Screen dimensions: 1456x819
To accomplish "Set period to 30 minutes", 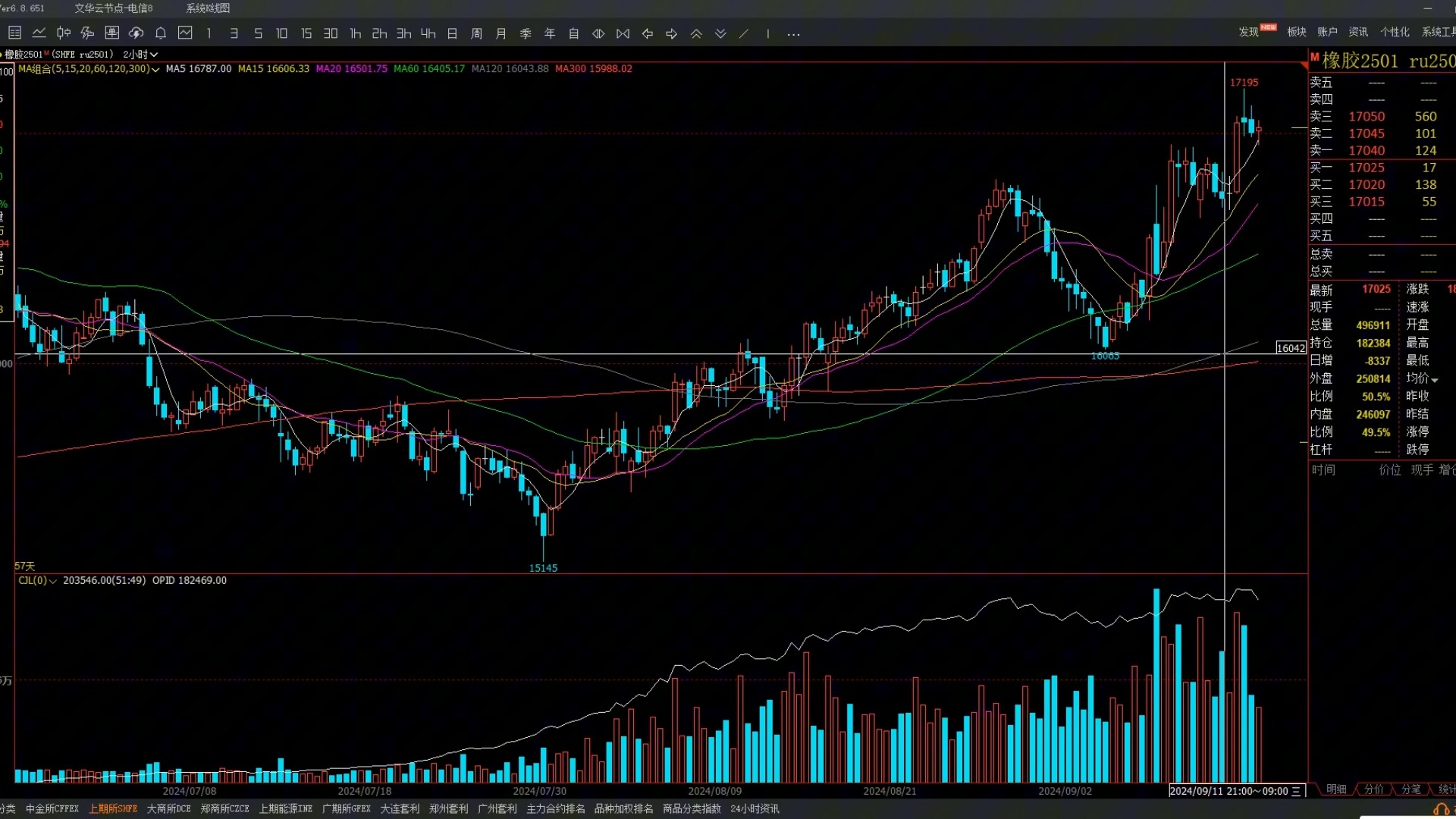I will coord(331,33).
